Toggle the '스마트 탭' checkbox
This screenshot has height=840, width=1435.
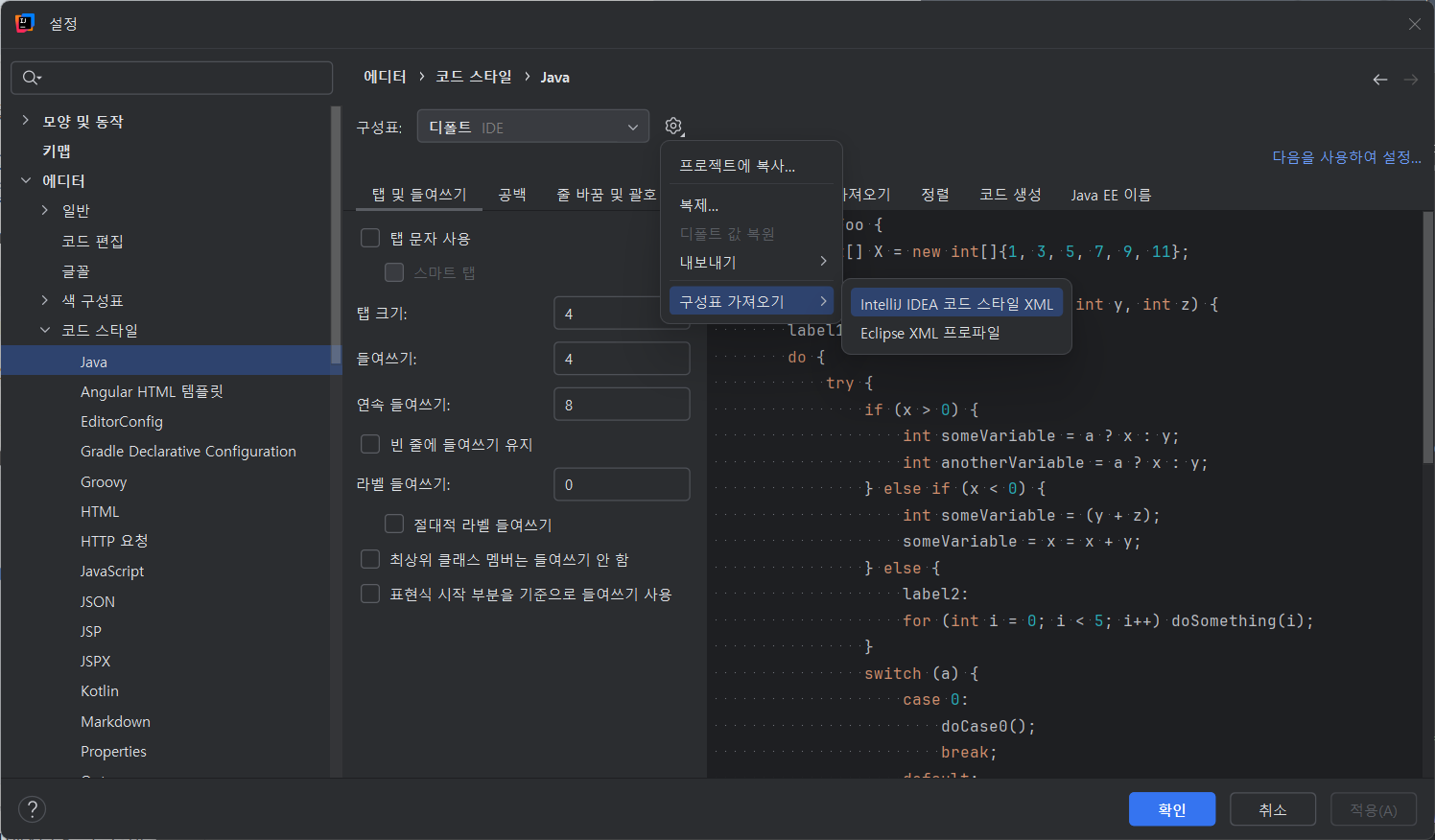(394, 272)
